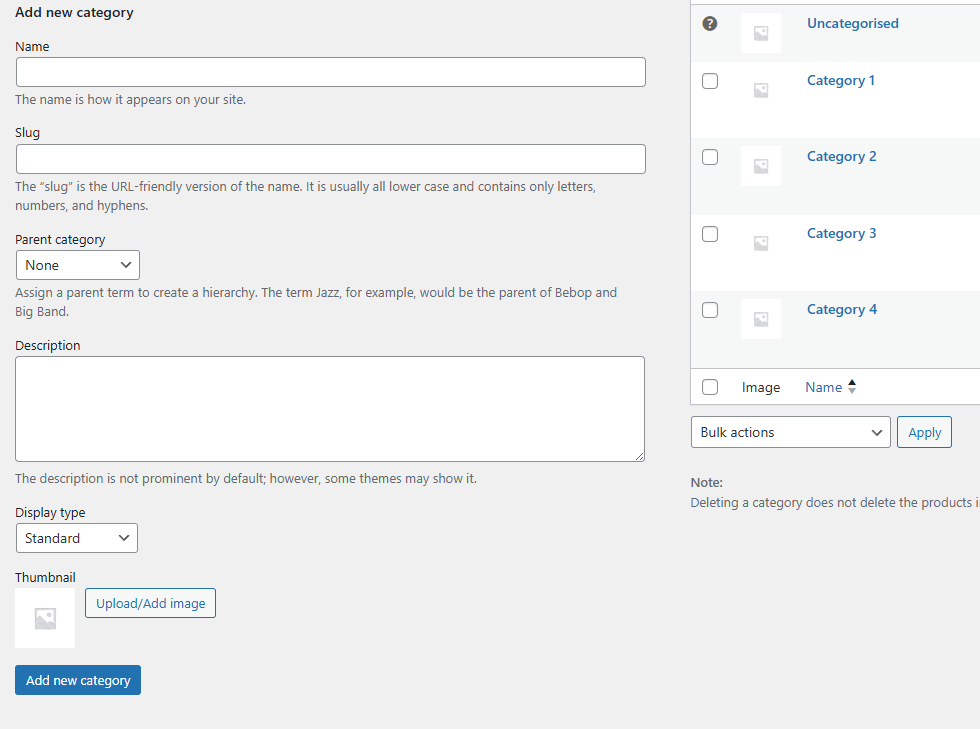Open the Category 1 link

click(x=841, y=81)
